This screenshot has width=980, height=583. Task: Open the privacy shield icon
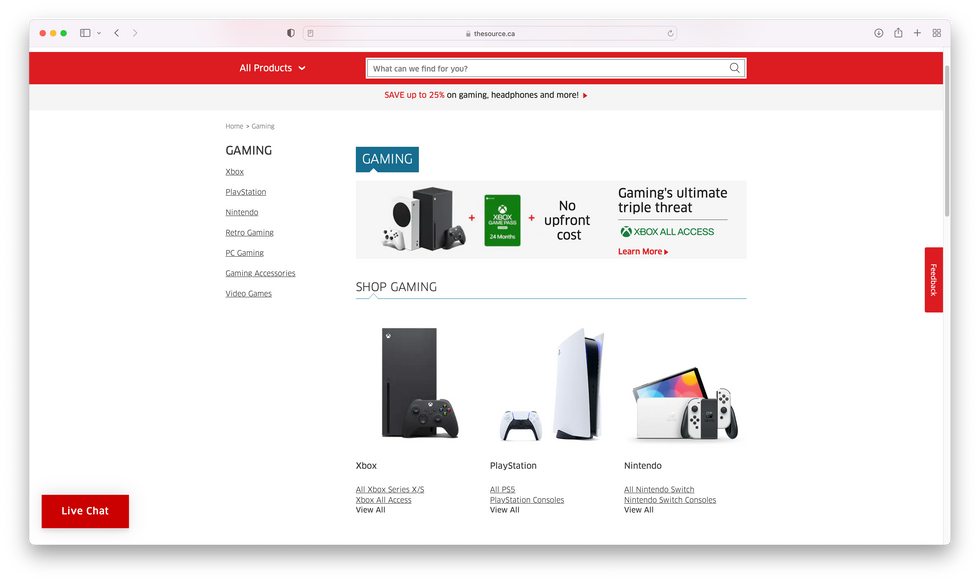(x=291, y=33)
